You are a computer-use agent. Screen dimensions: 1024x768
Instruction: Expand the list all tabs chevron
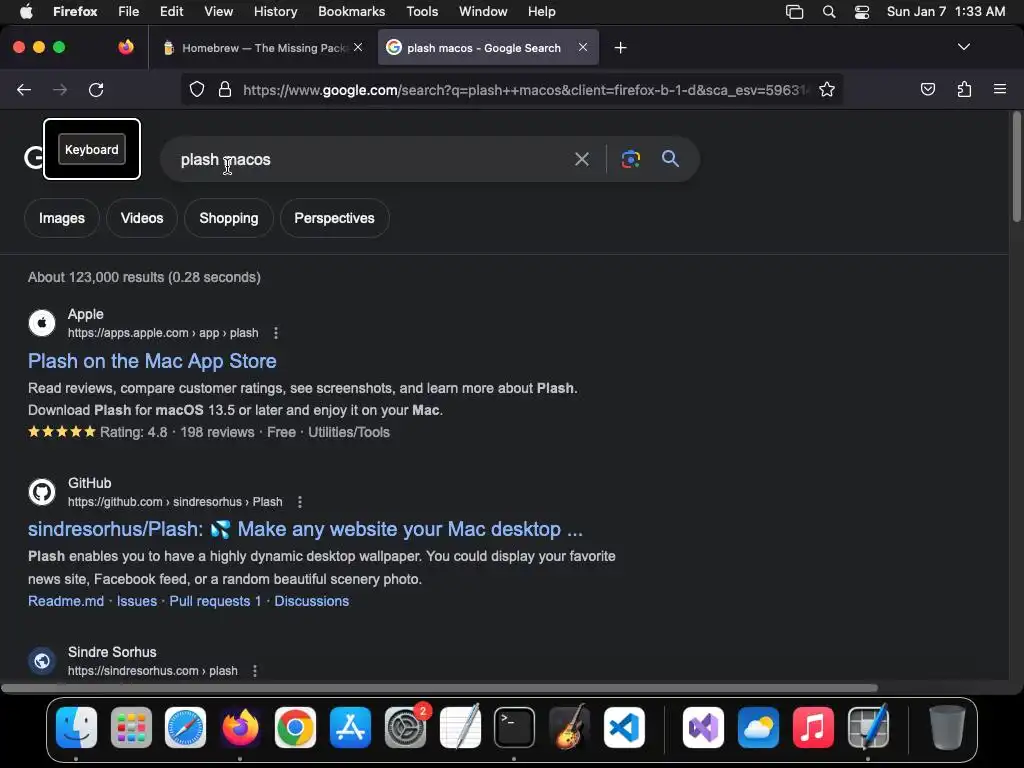pos(963,47)
